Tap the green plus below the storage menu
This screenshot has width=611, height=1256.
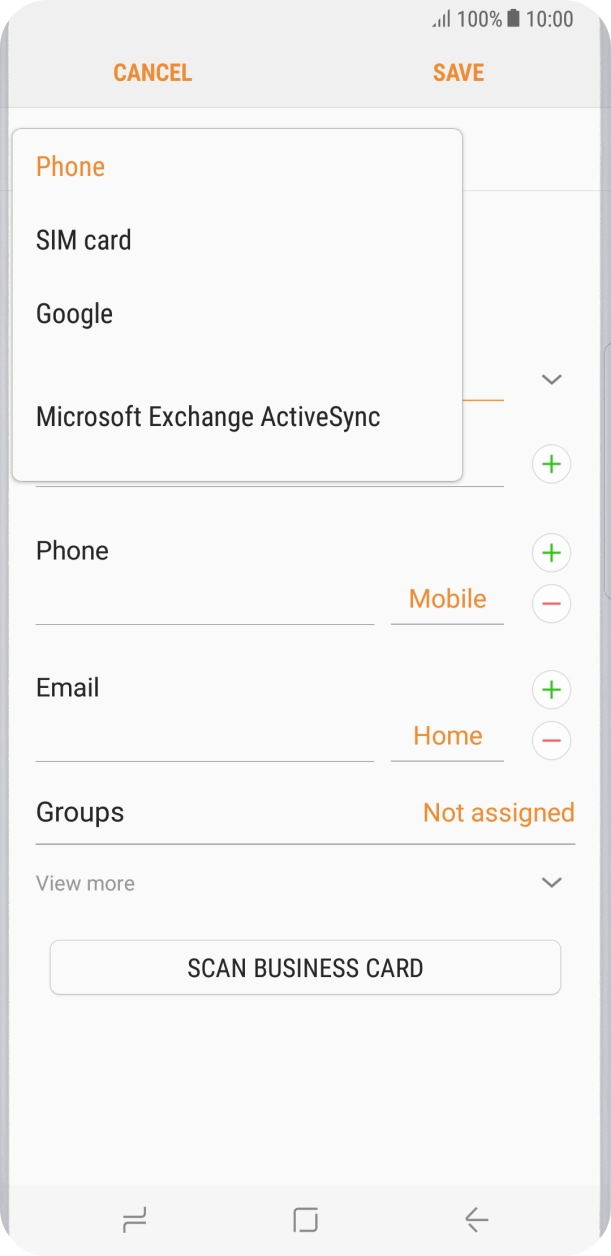pyautogui.click(x=551, y=465)
